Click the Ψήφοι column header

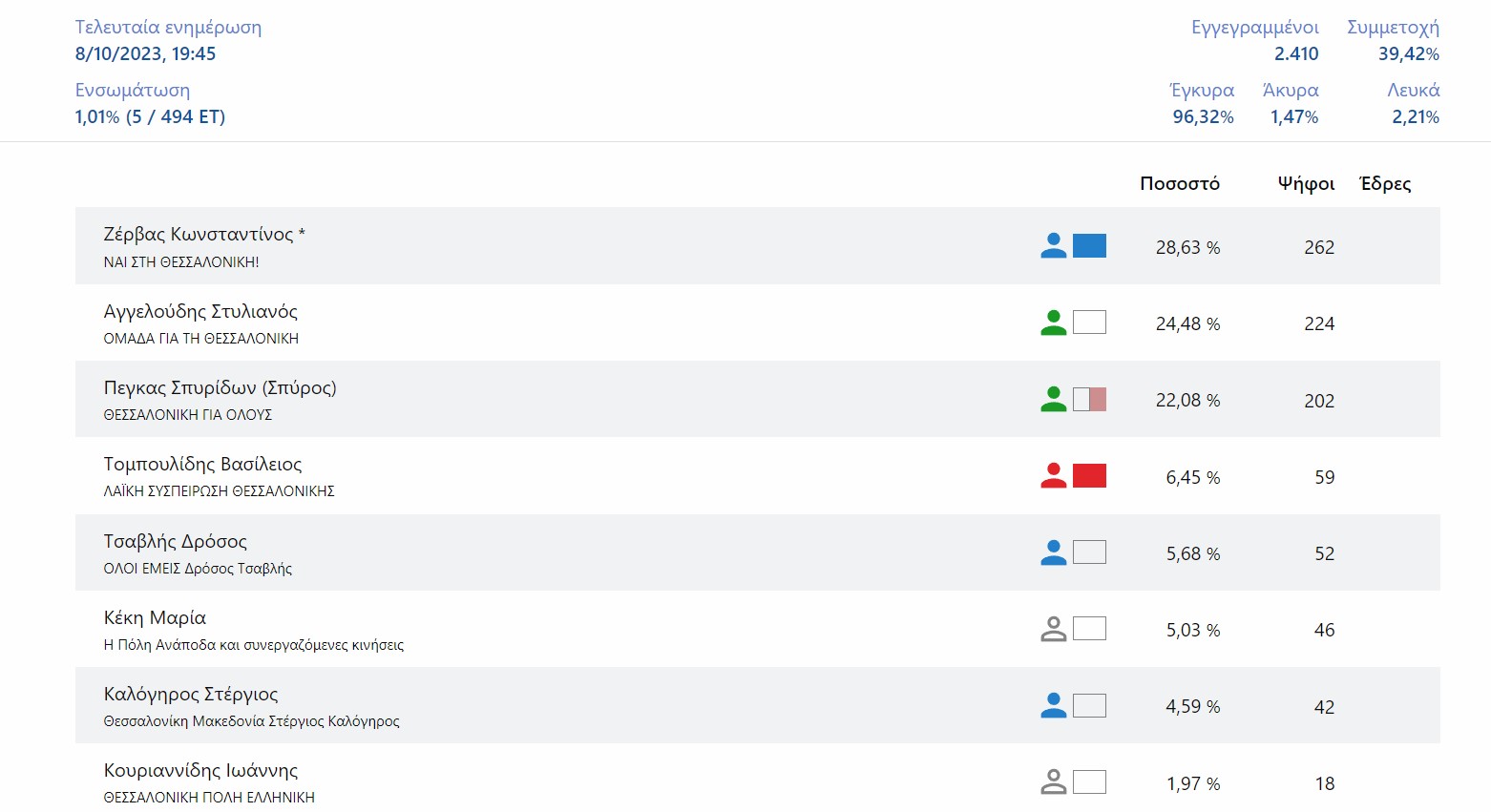[x=1306, y=183]
